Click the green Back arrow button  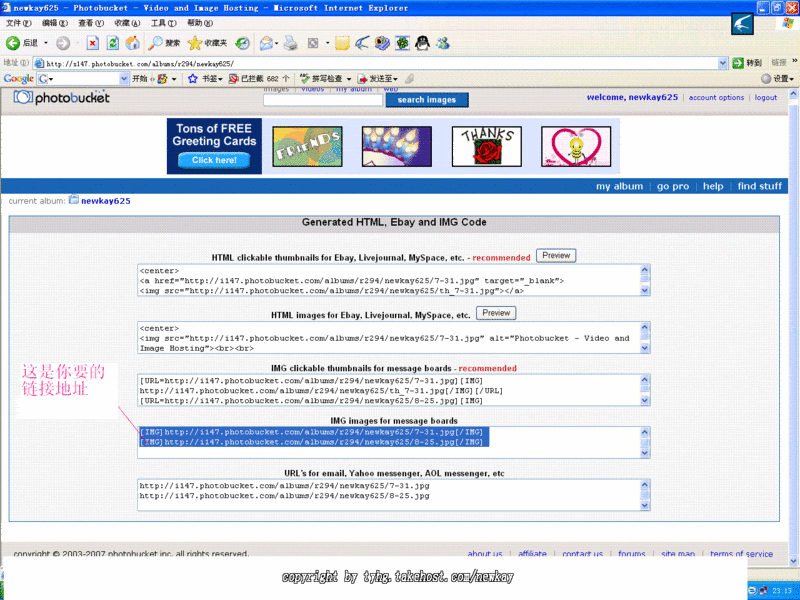pos(13,43)
